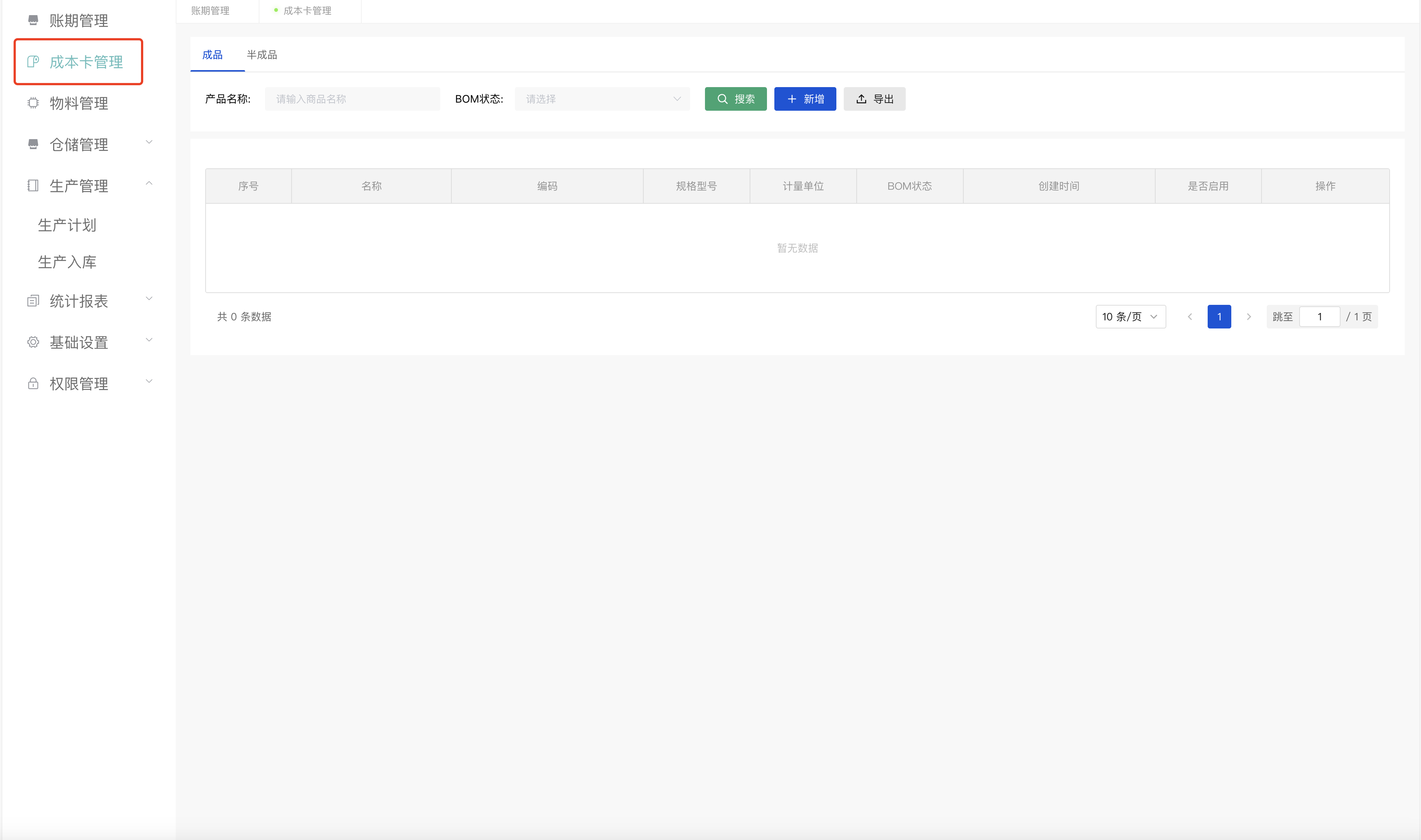Viewport: 1421px width, 840px height.
Task: Open the 账期管理 page tab
Action: [210, 11]
